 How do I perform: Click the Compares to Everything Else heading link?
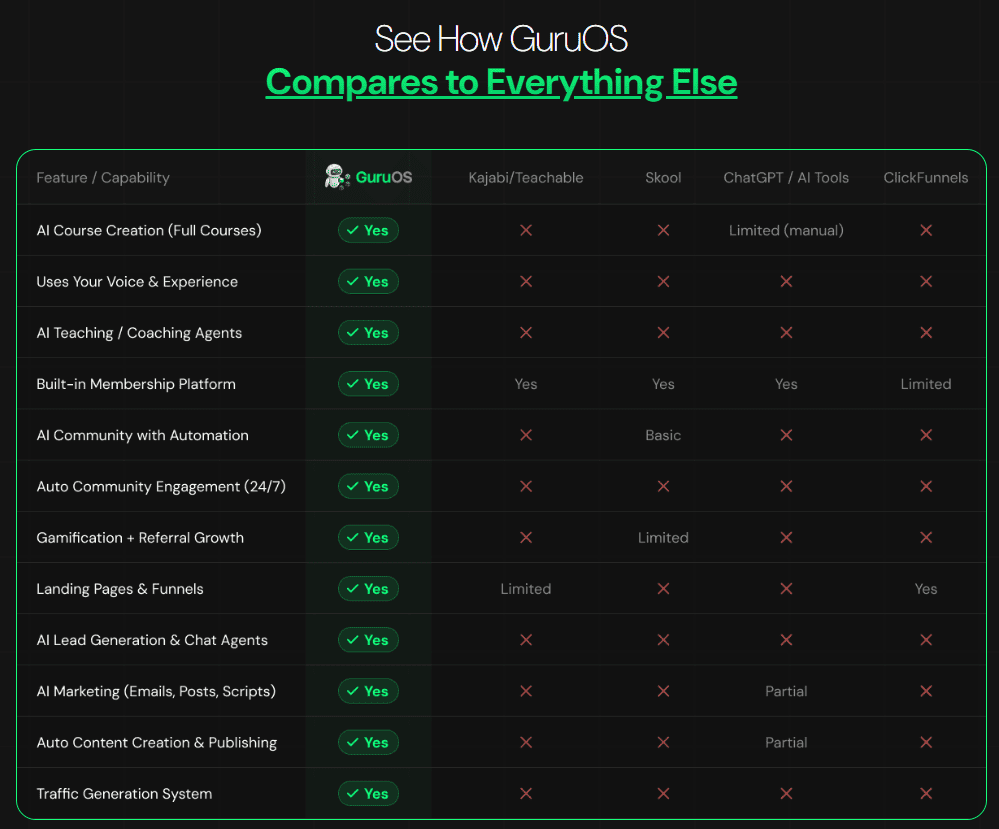click(501, 82)
